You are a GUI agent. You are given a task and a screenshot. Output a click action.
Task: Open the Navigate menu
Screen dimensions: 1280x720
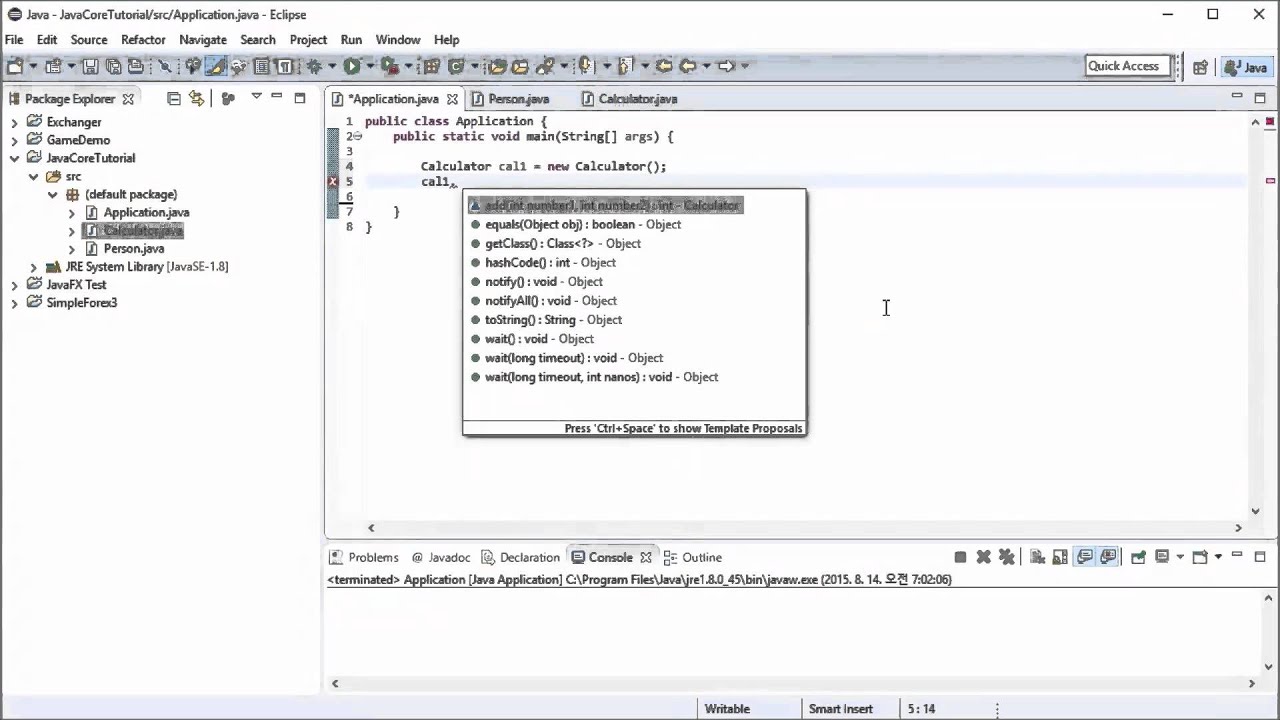coord(203,39)
